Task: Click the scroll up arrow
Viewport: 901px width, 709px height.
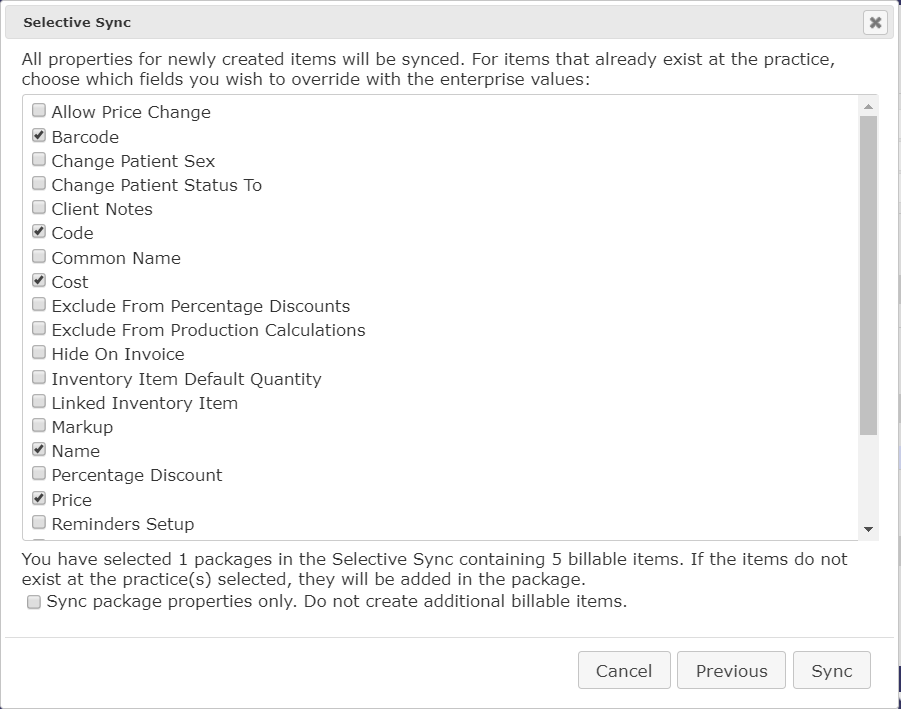Action: pyautogui.click(x=868, y=106)
